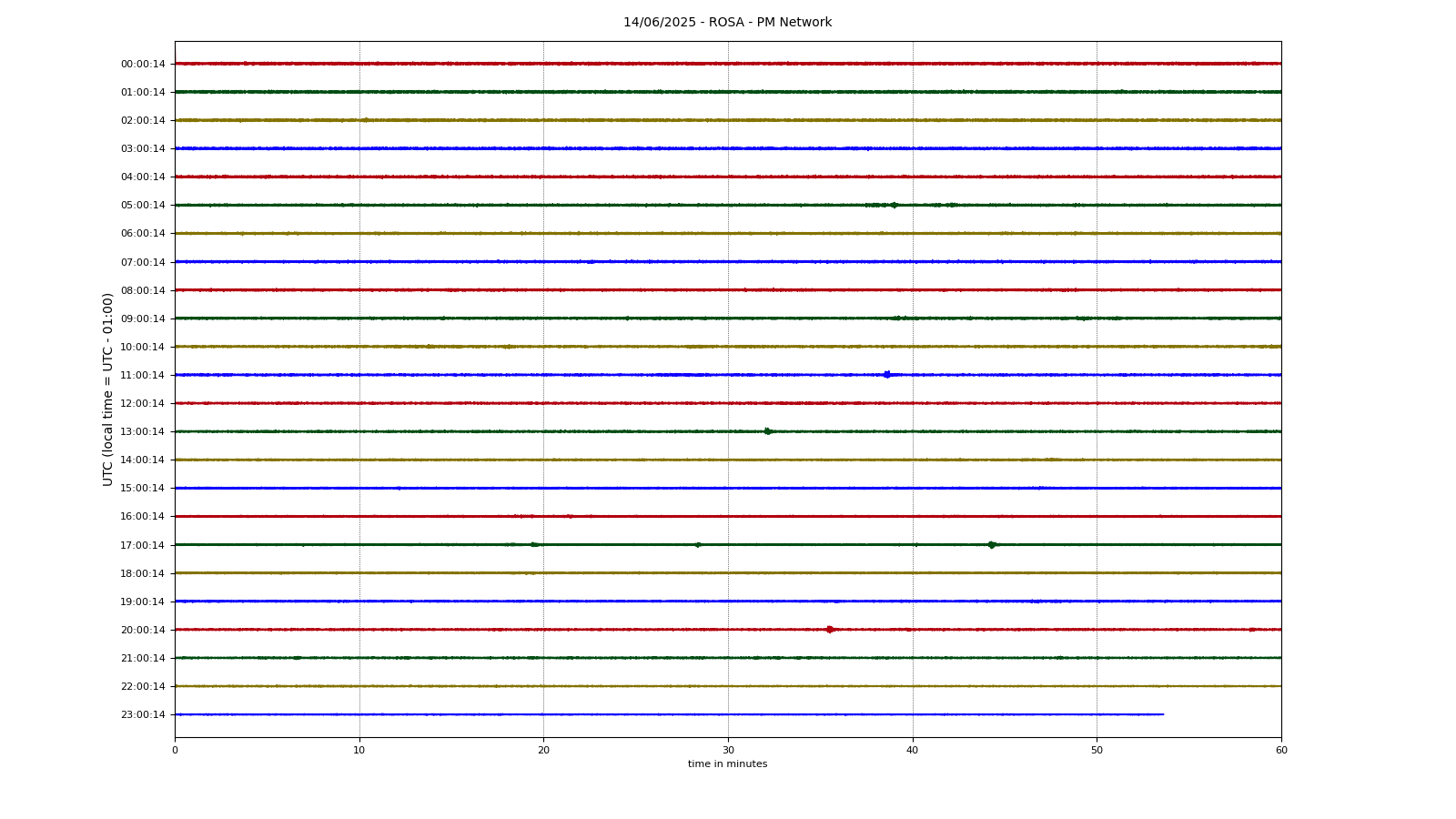Click the 16:00:14 time label
Viewport: 1456px width, 819px height.
coord(143,516)
